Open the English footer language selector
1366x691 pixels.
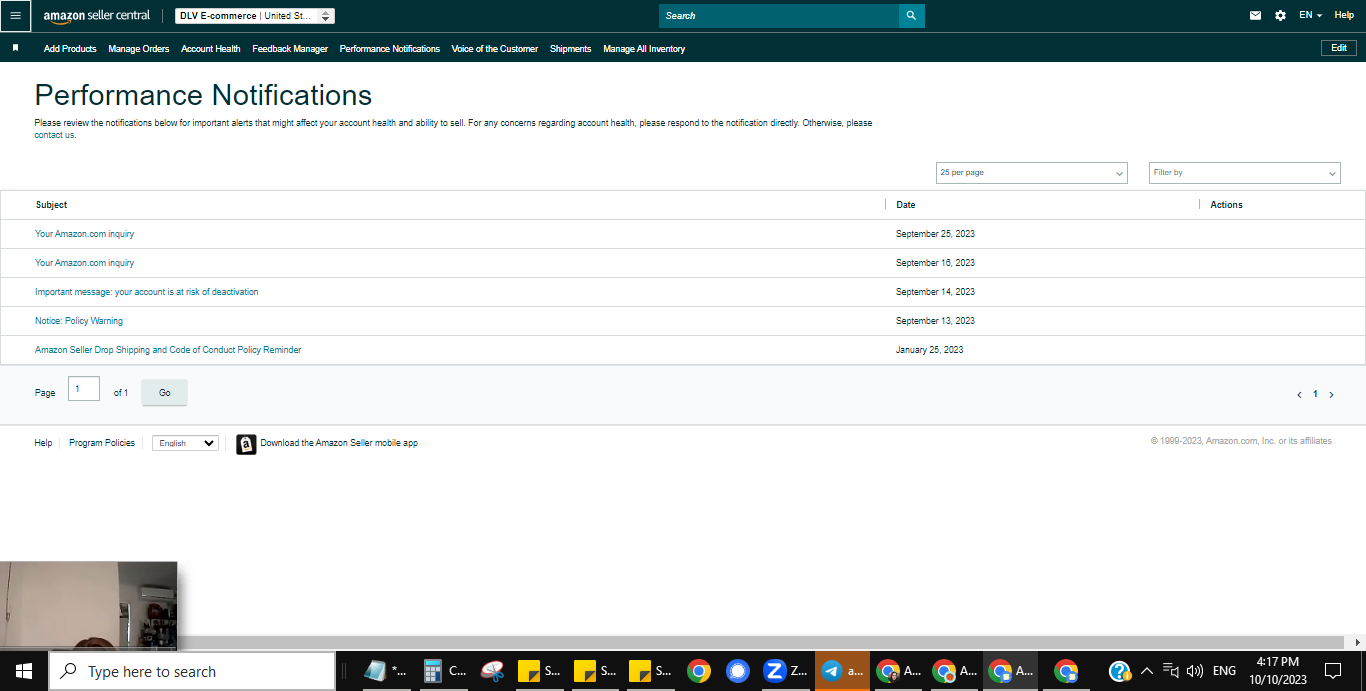[x=185, y=443]
